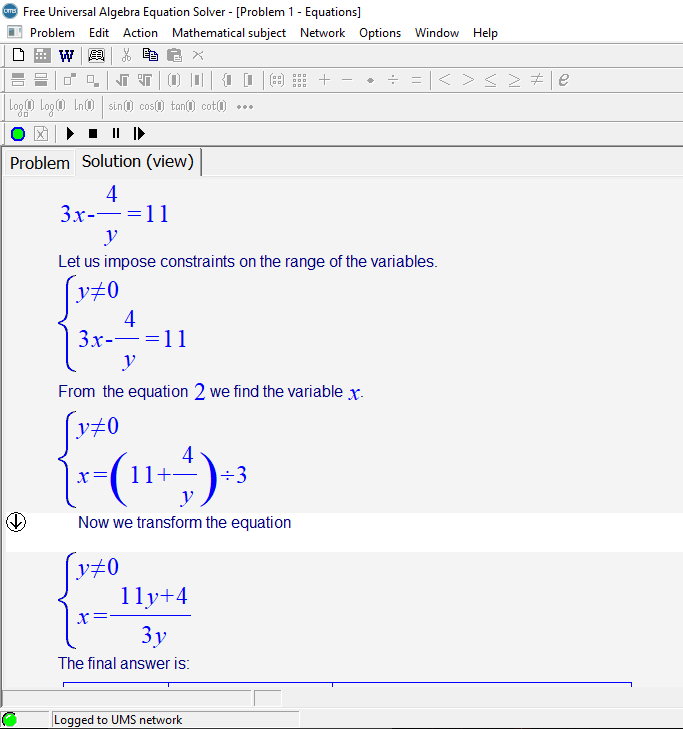The image size is (683, 729).
Task: Insert plus sign from math toolbar
Action: coord(325,80)
